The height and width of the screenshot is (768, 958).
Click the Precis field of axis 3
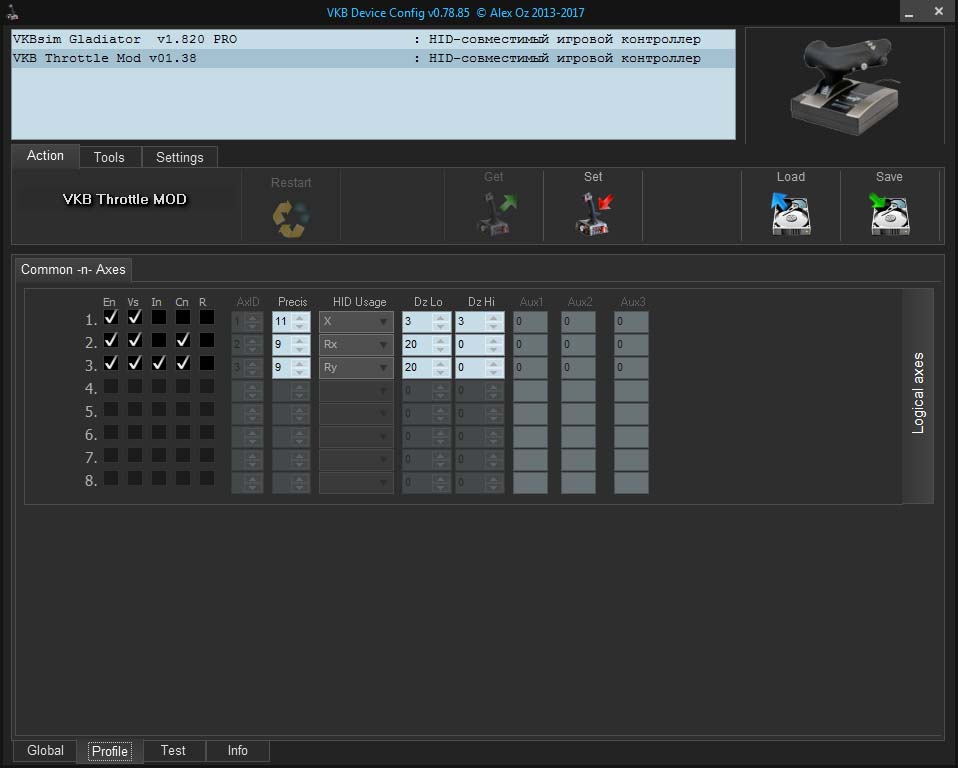coord(291,368)
